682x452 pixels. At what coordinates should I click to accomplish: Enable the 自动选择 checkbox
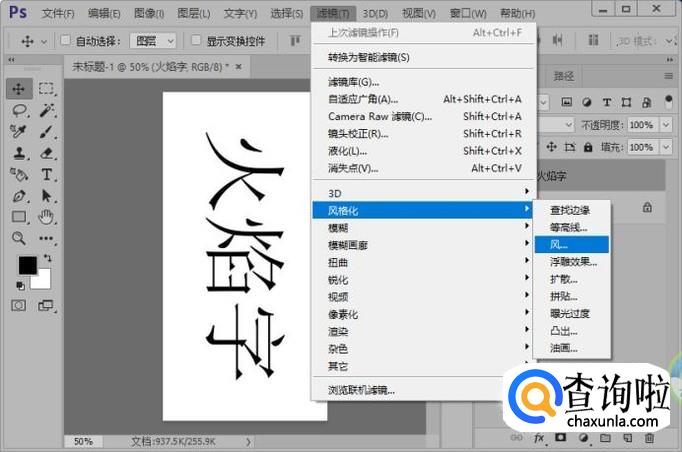[x=65, y=40]
